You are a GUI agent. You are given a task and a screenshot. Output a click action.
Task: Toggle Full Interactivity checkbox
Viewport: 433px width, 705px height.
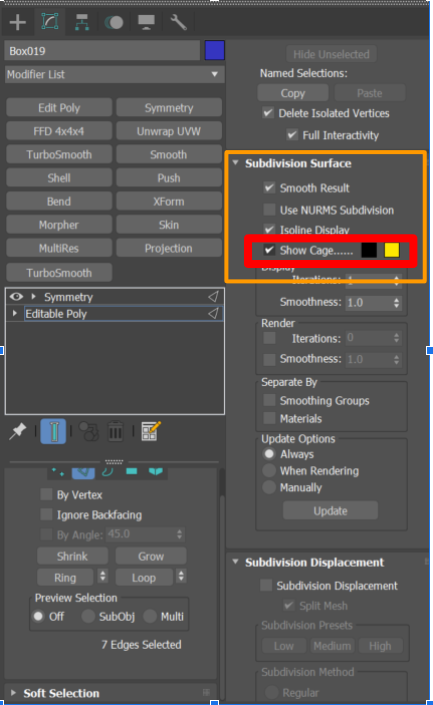tap(292, 135)
